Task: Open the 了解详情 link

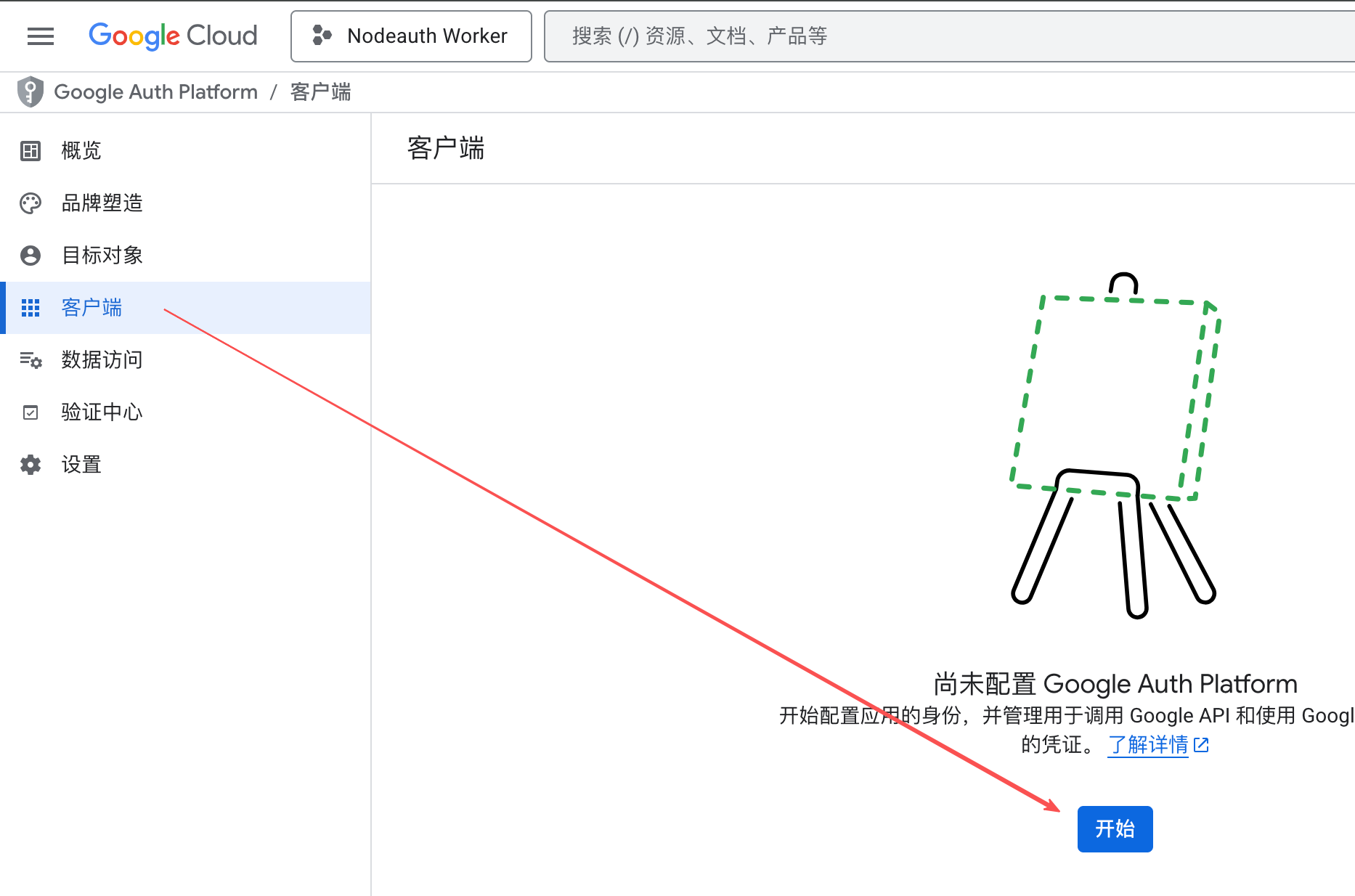Action: [1148, 745]
